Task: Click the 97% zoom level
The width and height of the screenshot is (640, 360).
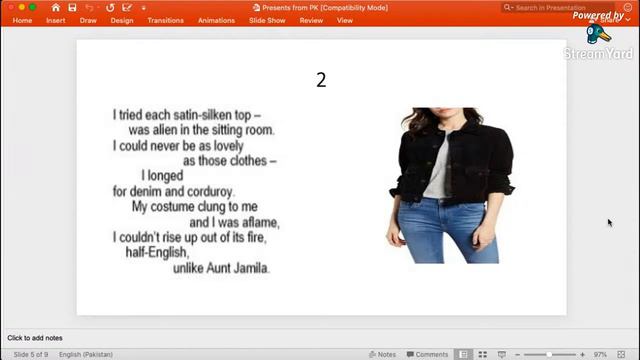Action: pos(600,354)
